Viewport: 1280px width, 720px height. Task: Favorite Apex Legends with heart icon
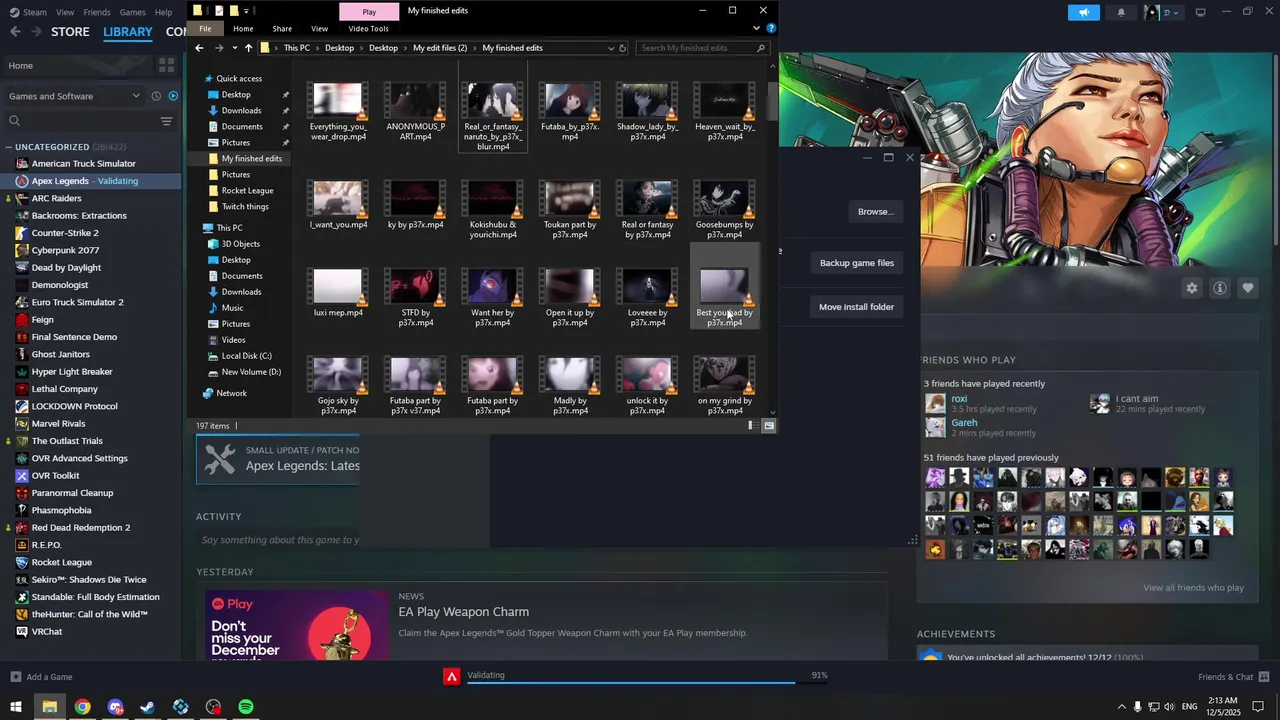pyautogui.click(x=1247, y=288)
